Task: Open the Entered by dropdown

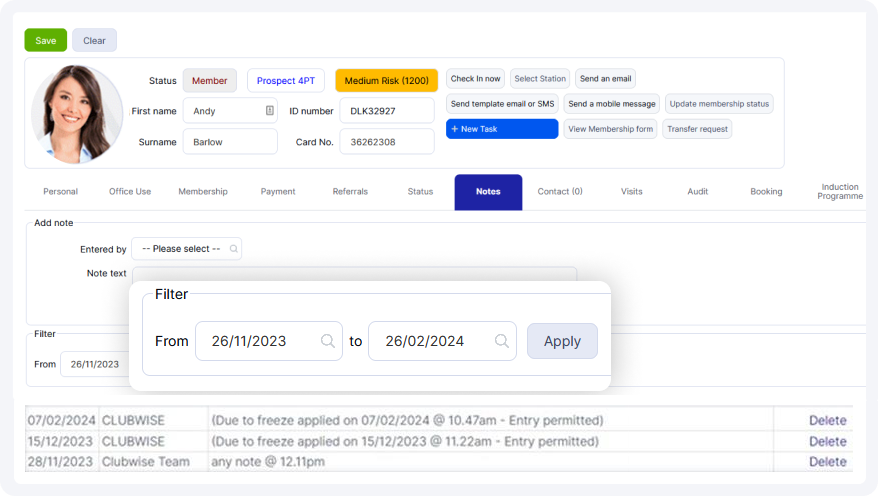Action: [x=186, y=249]
